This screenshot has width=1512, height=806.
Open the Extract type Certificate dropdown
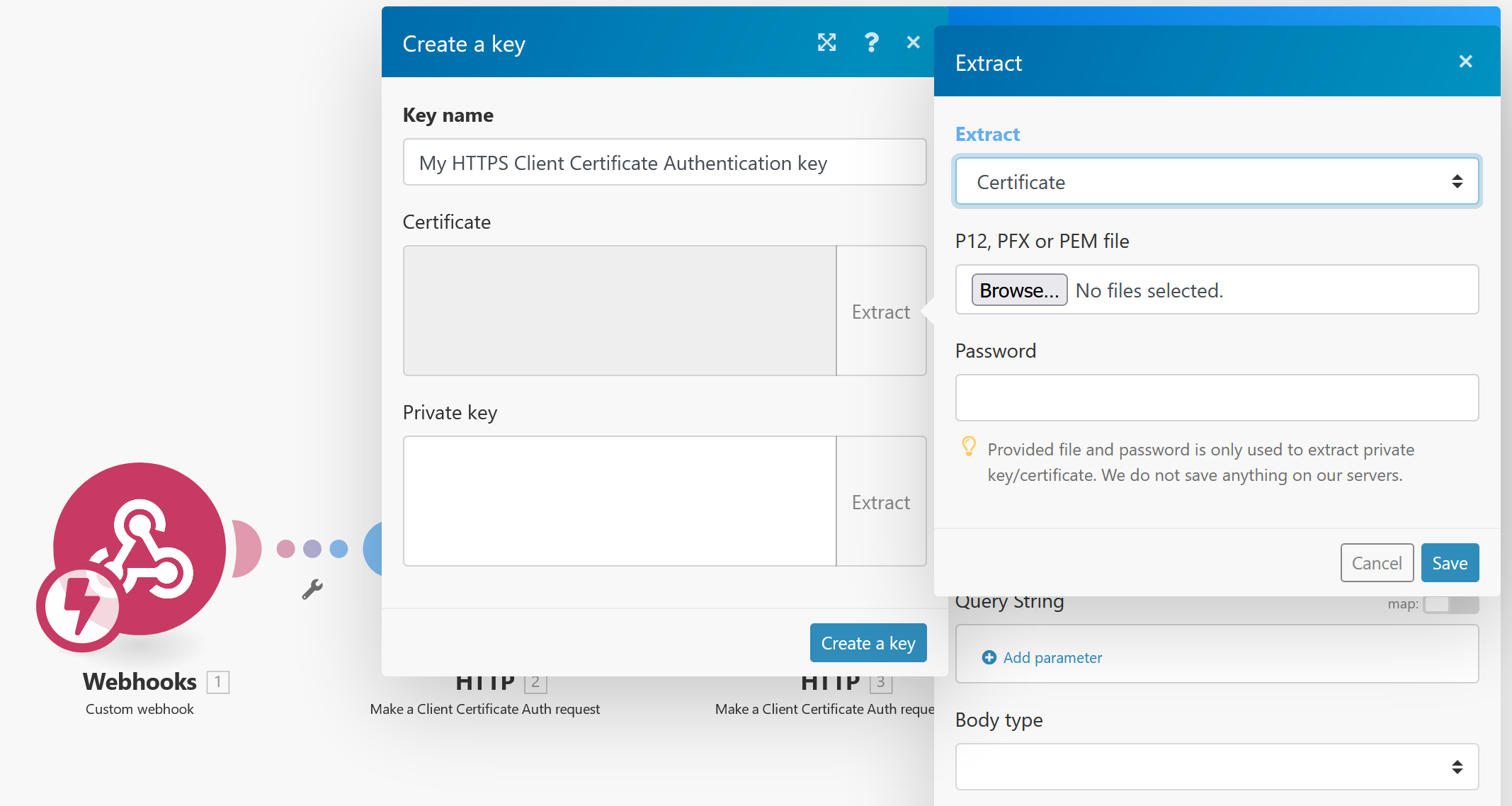click(1216, 182)
